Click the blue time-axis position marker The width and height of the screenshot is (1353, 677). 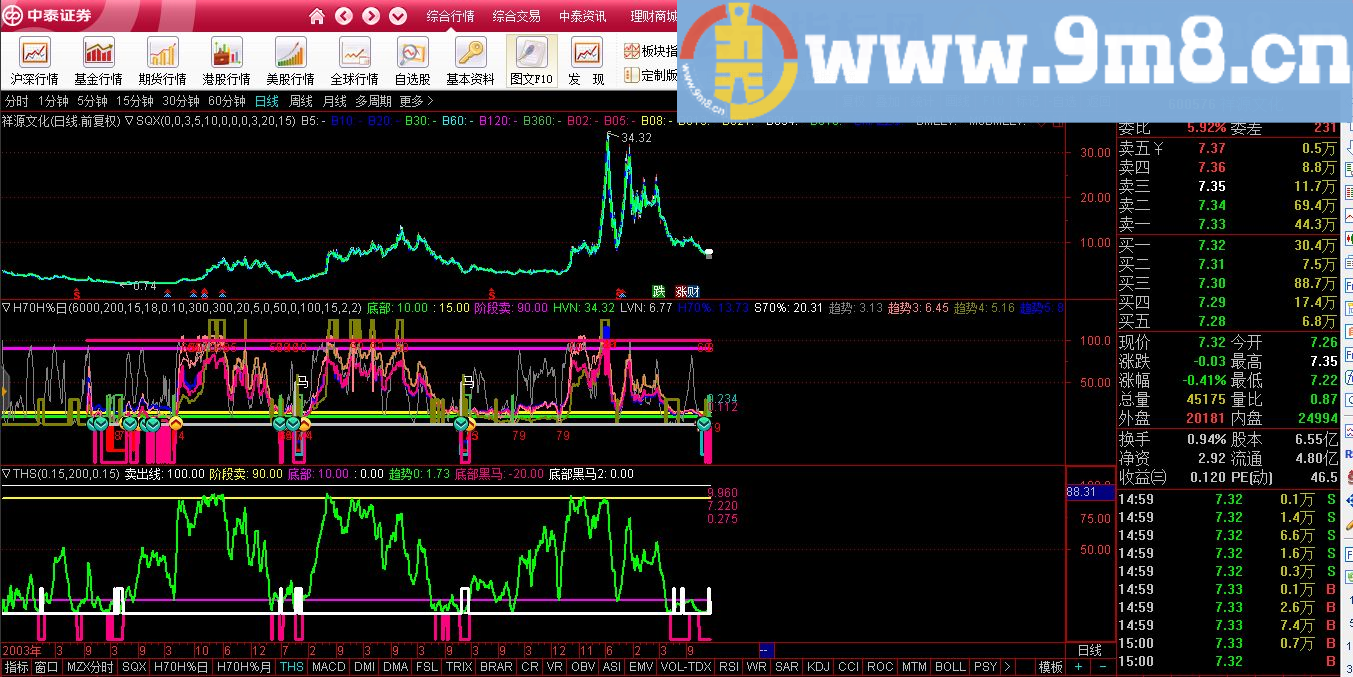pyautogui.click(x=766, y=650)
